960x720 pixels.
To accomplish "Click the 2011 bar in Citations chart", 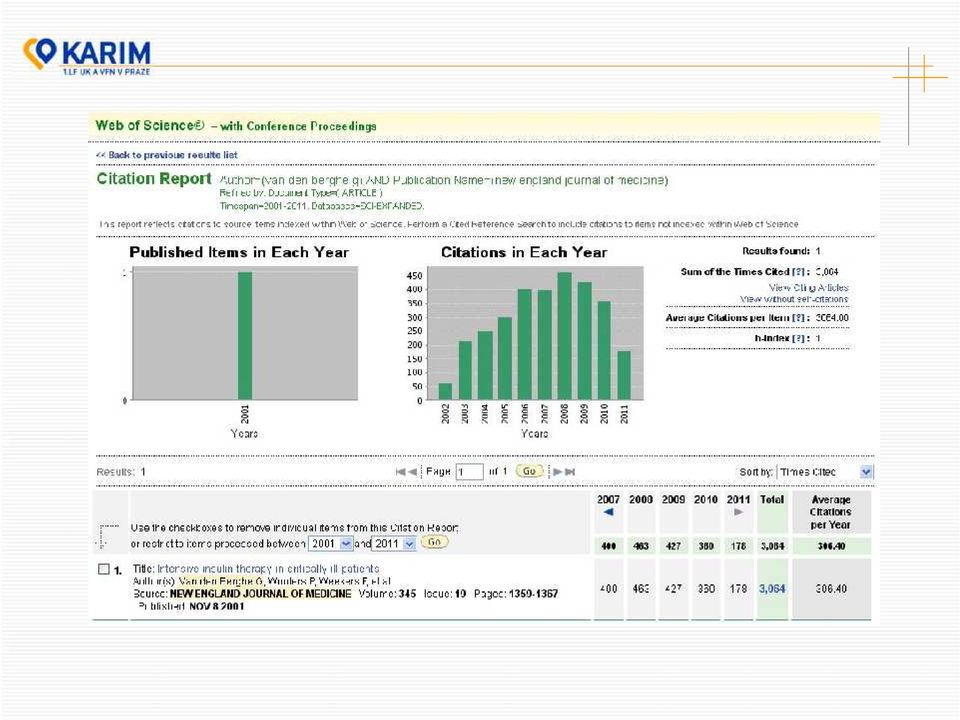I will click(624, 376).
